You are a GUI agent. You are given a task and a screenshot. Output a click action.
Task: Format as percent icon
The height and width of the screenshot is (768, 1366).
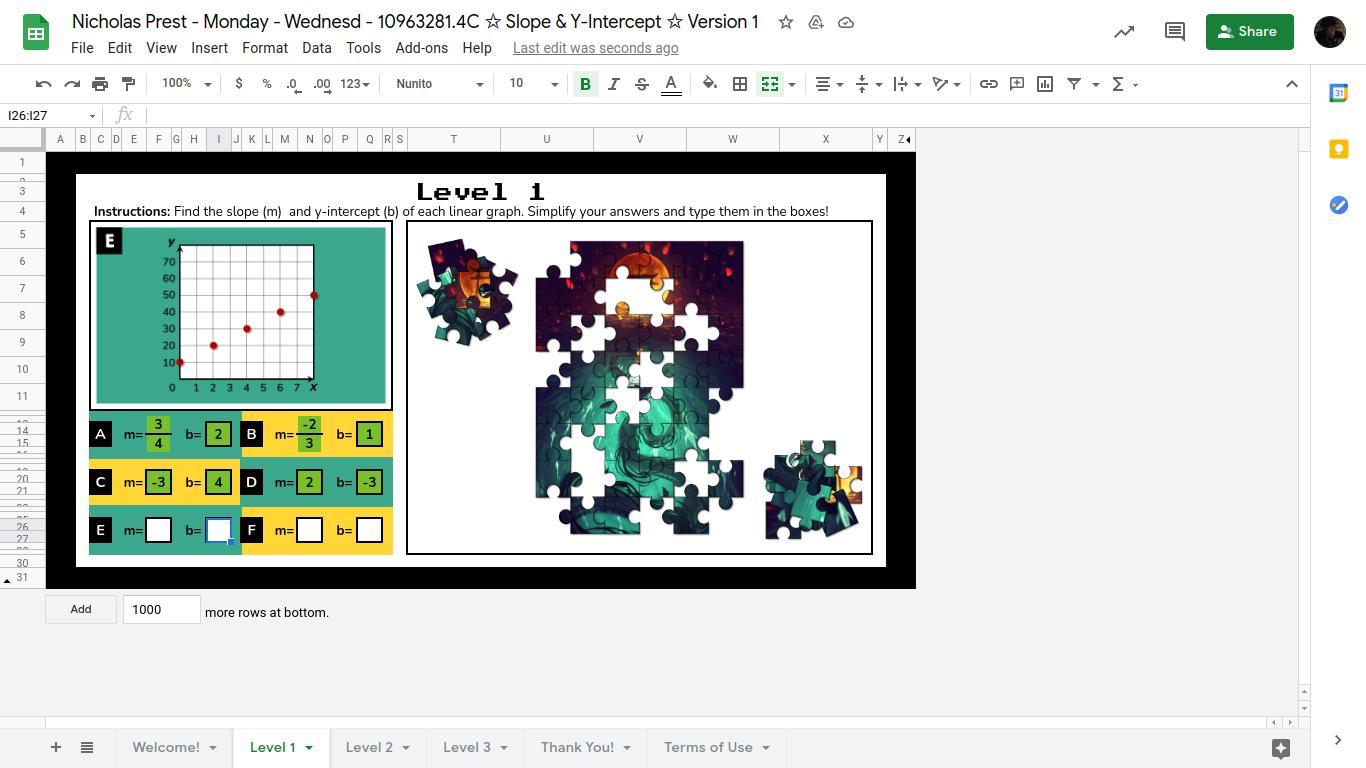pos(266,84)
